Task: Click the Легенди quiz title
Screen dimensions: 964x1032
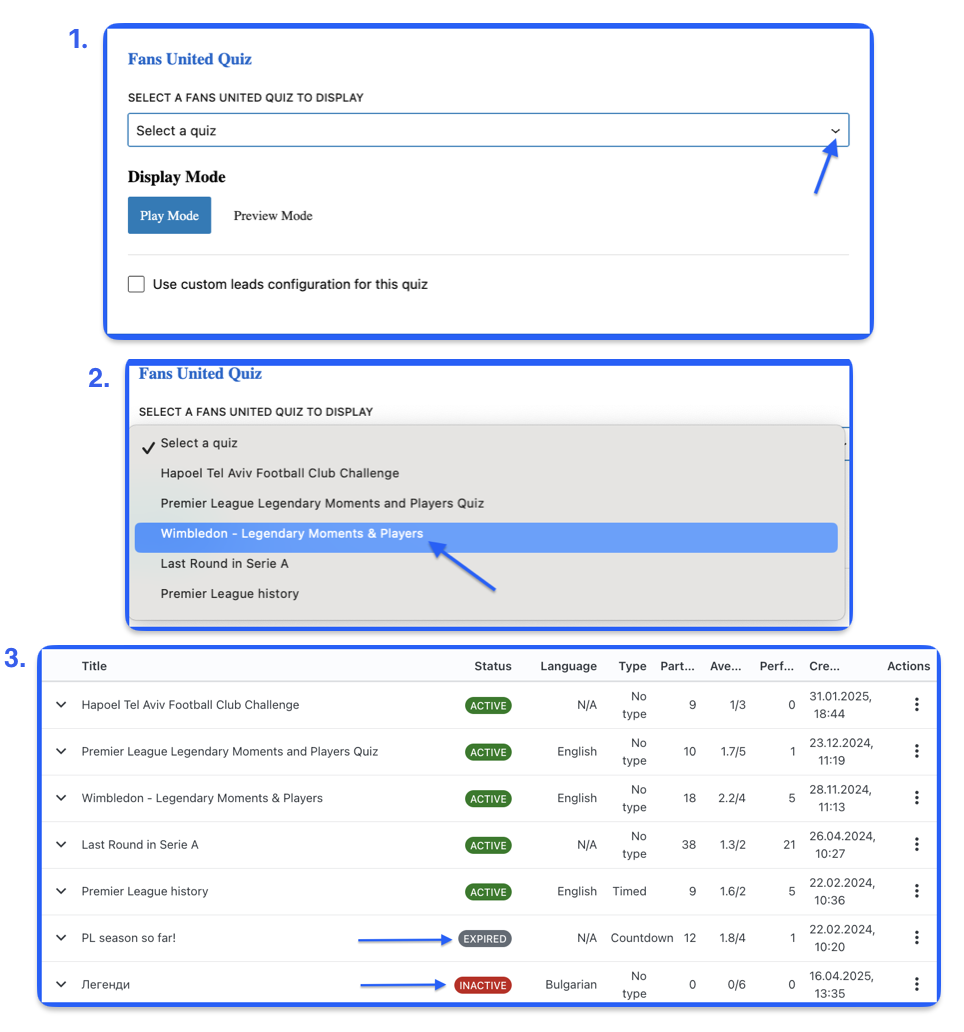Action: click(106, 985)
